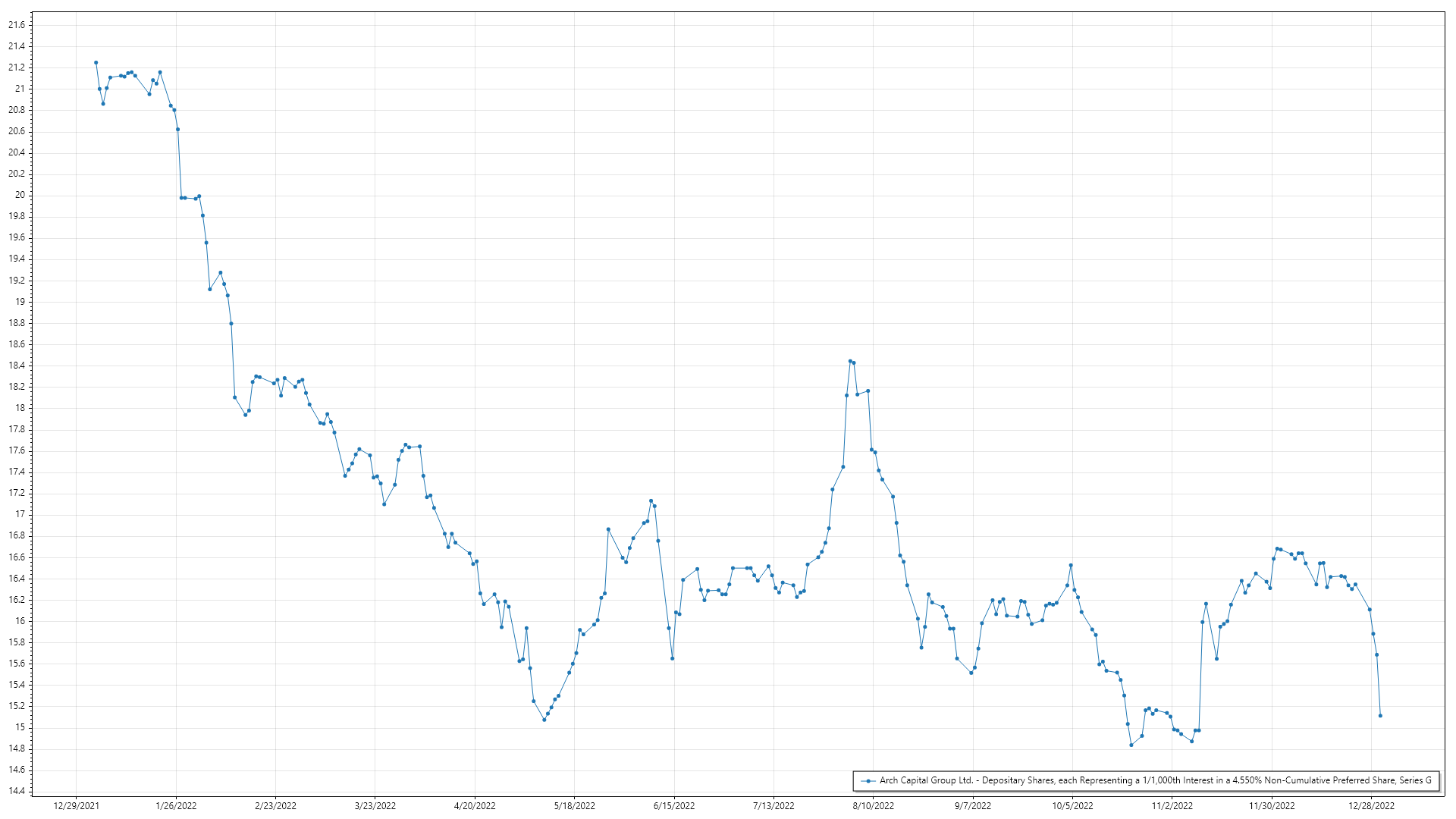Click the 14.4 y-axis label

[17, 791]
